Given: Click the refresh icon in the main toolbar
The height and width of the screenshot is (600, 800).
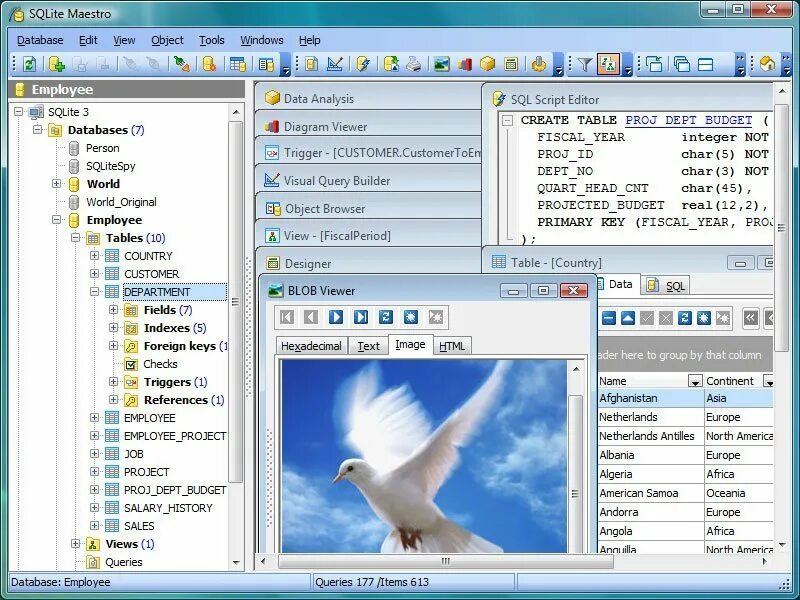Looking at the screenshot, I should click(30, 64).
